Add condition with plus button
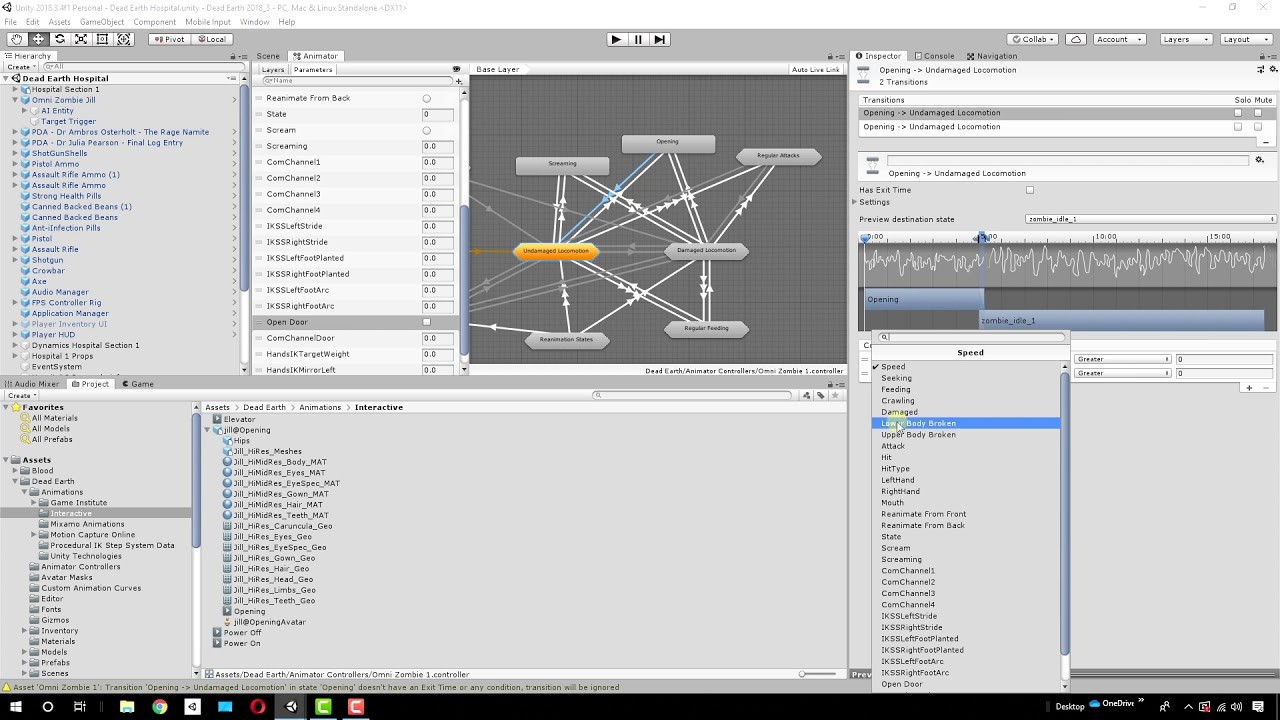The width and height of the screenshot is (1280, 720). [x=1249, y=387]
